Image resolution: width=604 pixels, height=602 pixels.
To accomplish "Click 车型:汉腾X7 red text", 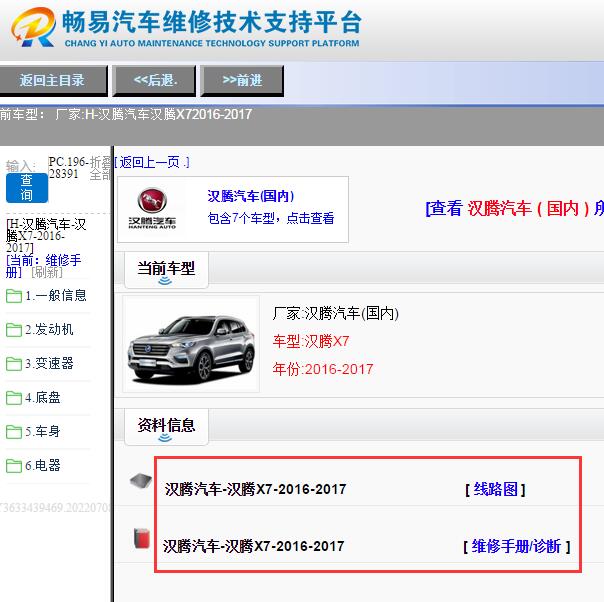I will pyautogui.click(x=311, y=341).
